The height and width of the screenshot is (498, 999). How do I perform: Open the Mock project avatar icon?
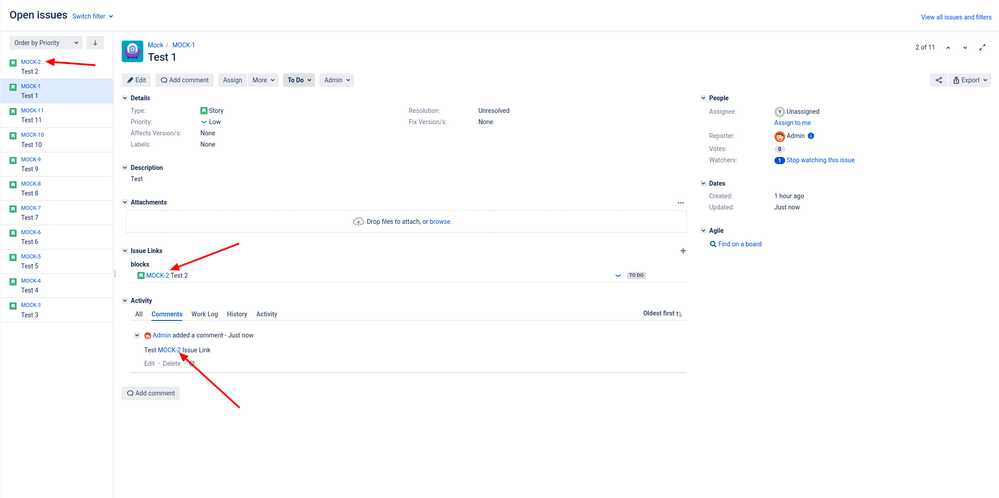[x=132, y=52]
